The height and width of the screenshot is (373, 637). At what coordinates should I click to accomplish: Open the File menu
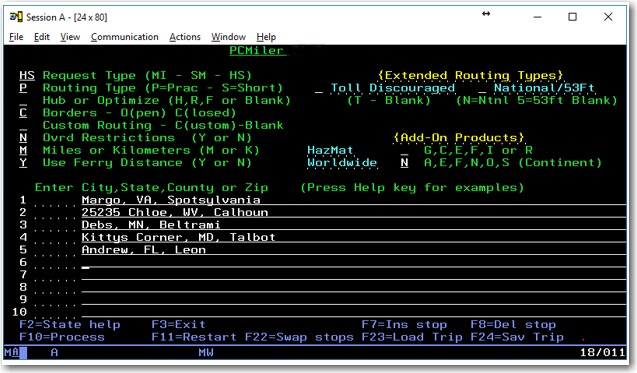coord(16,37)
